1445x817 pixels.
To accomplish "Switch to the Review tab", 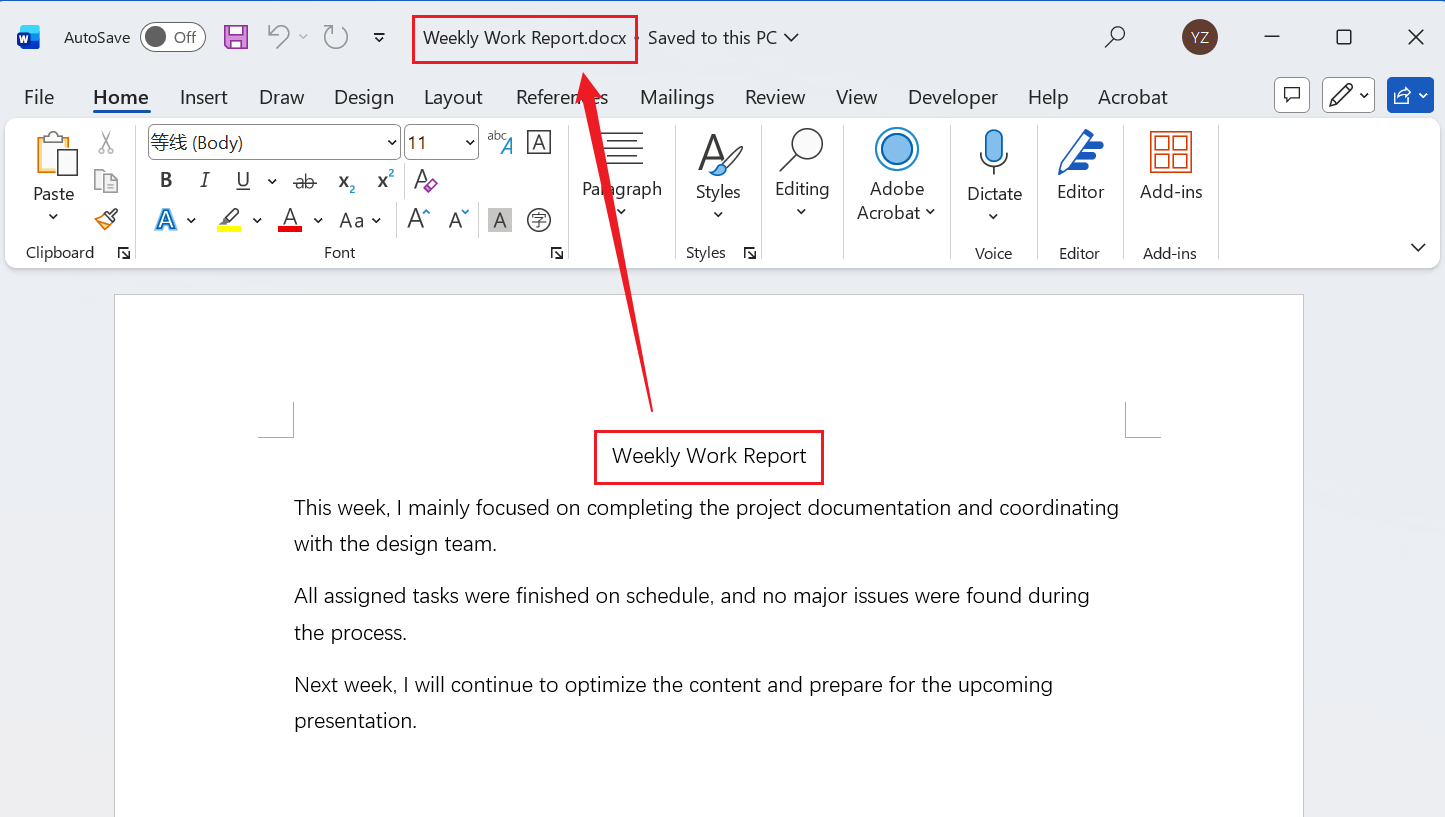I will click(775, 97).
